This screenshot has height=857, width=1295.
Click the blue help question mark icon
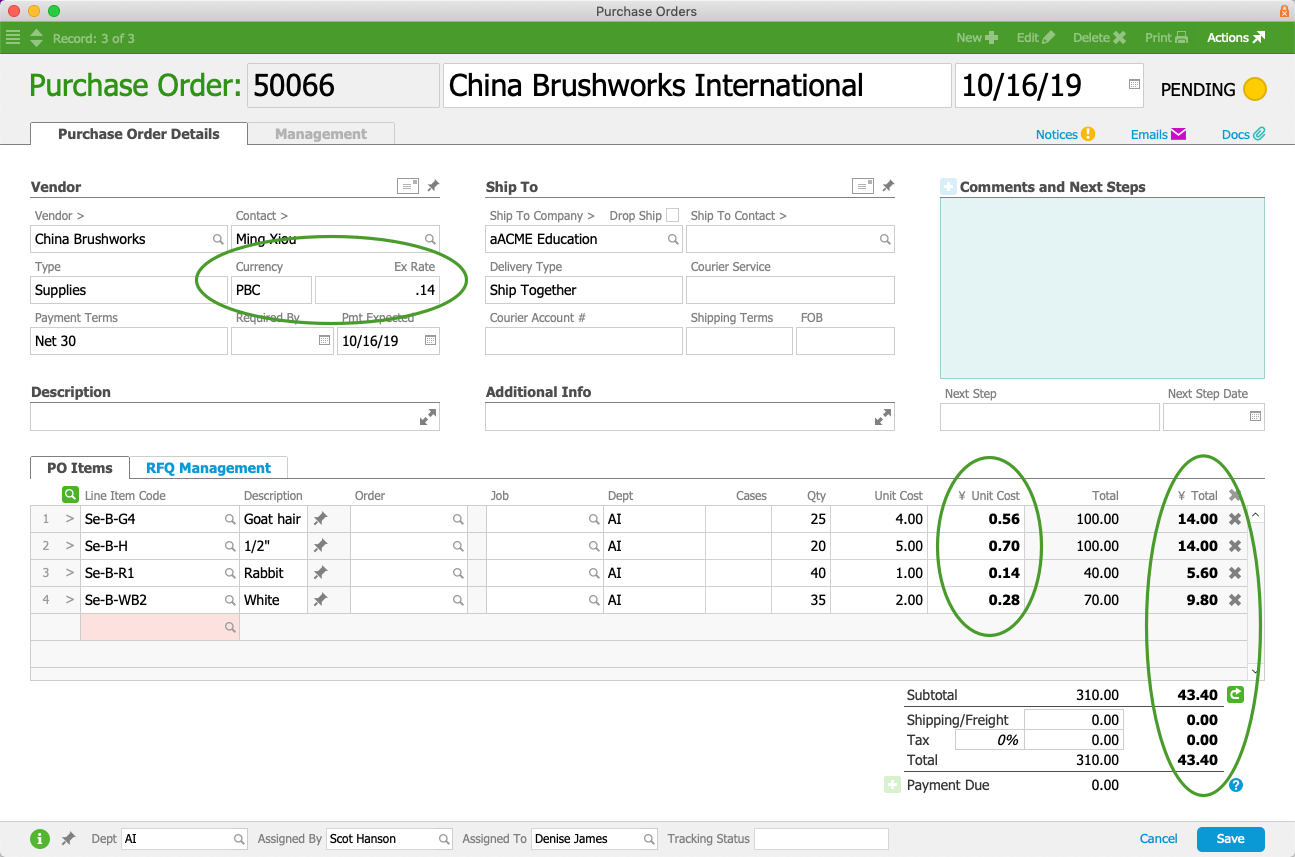coord(1236,785)
